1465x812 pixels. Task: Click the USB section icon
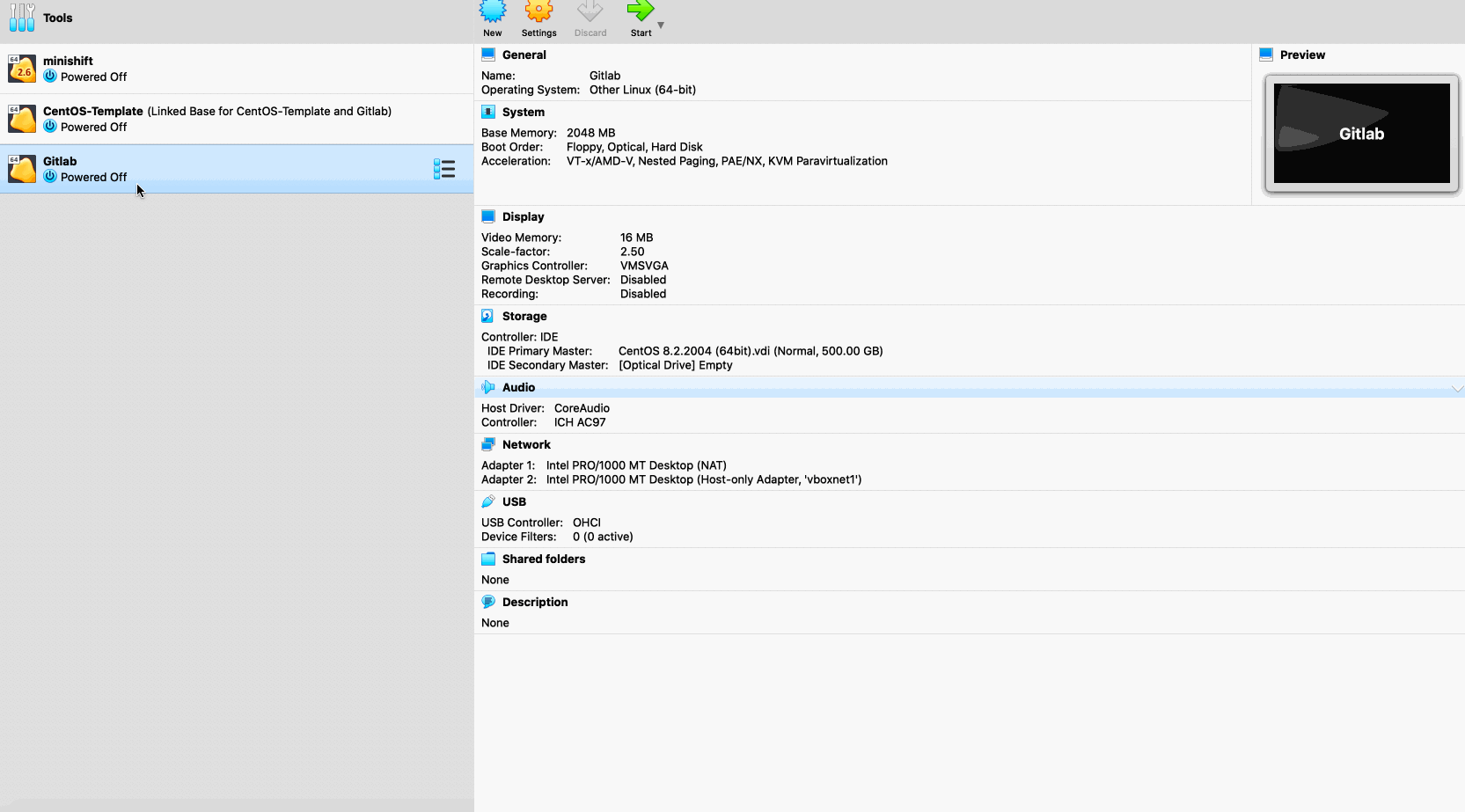[x=489, y=501]
